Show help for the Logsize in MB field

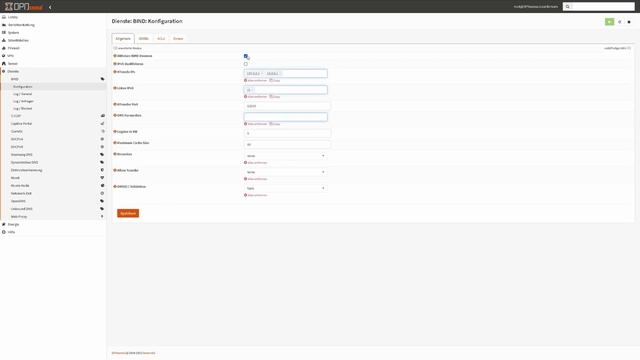click(x=115, y=131)
